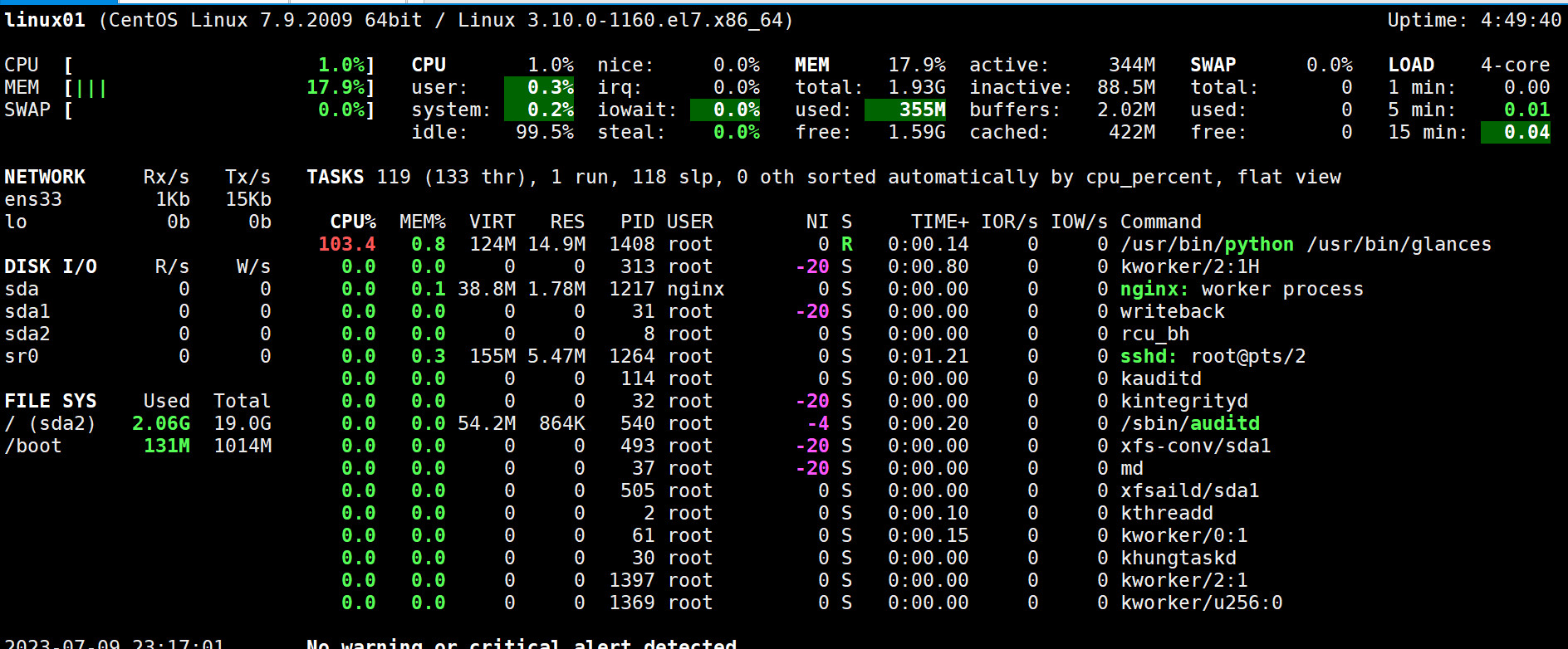The image size is (1568, 649).
Task: Select the /boot file system row
Action: [x=33, y=446]
